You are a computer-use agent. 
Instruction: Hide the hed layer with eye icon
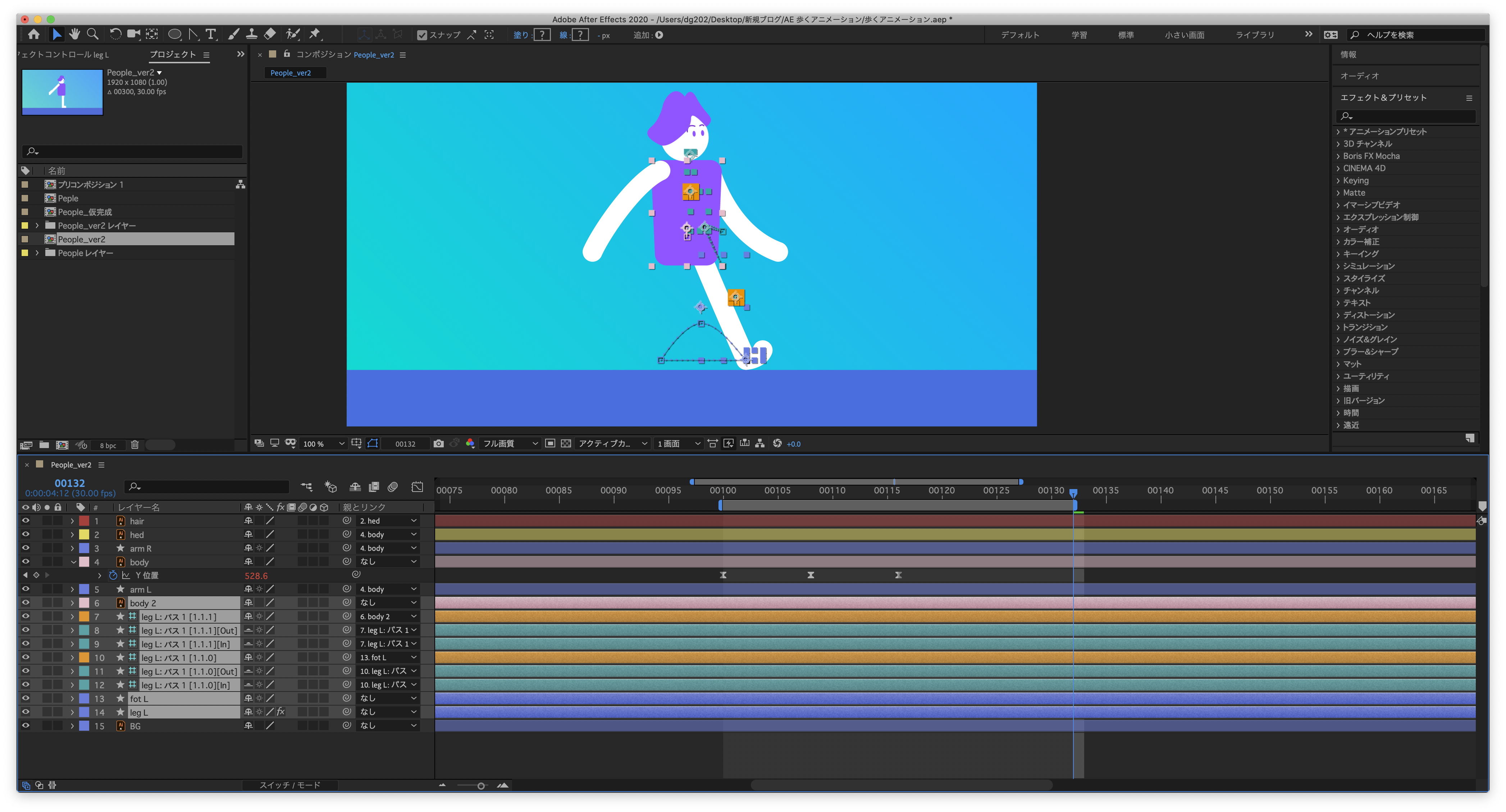(26, 534)
